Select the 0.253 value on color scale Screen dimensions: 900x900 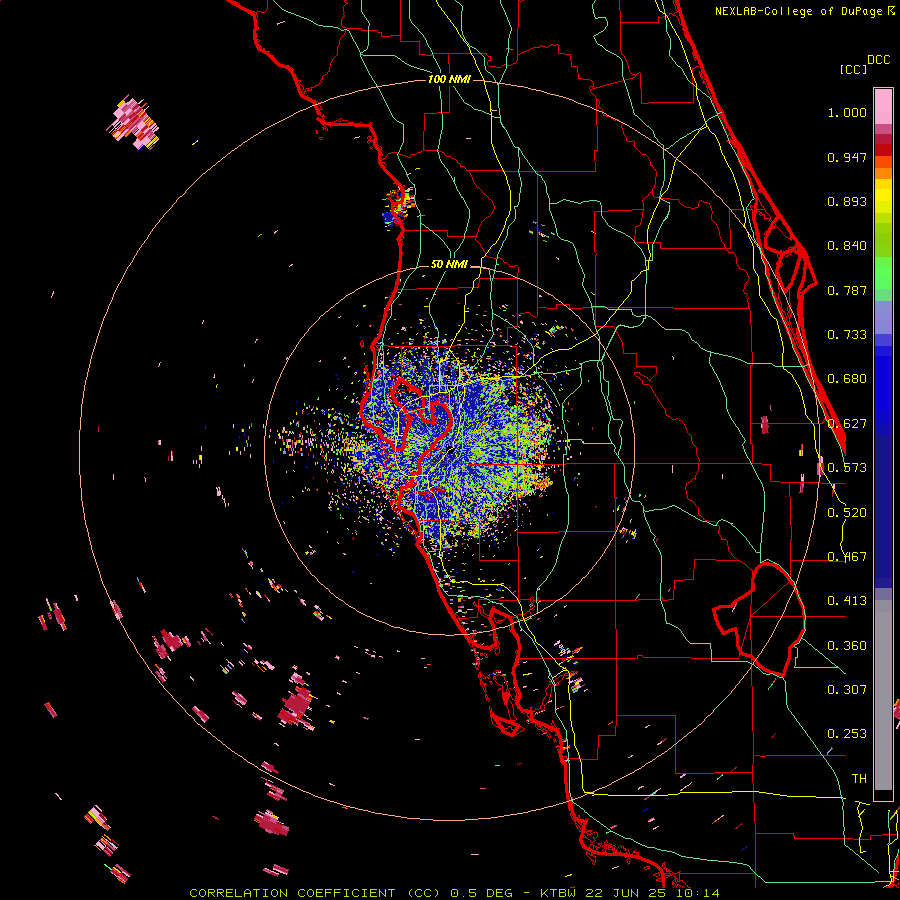(847, 734)
